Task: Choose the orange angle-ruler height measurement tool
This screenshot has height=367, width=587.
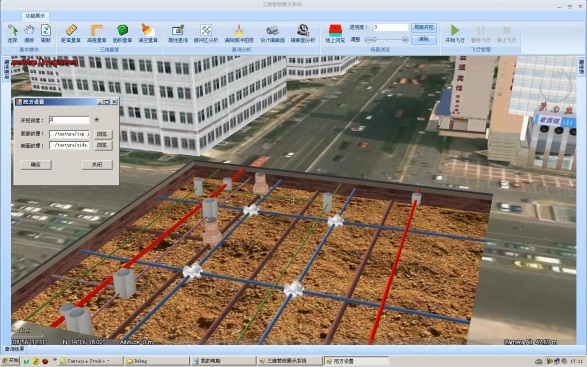Action: tap(97, 33)
